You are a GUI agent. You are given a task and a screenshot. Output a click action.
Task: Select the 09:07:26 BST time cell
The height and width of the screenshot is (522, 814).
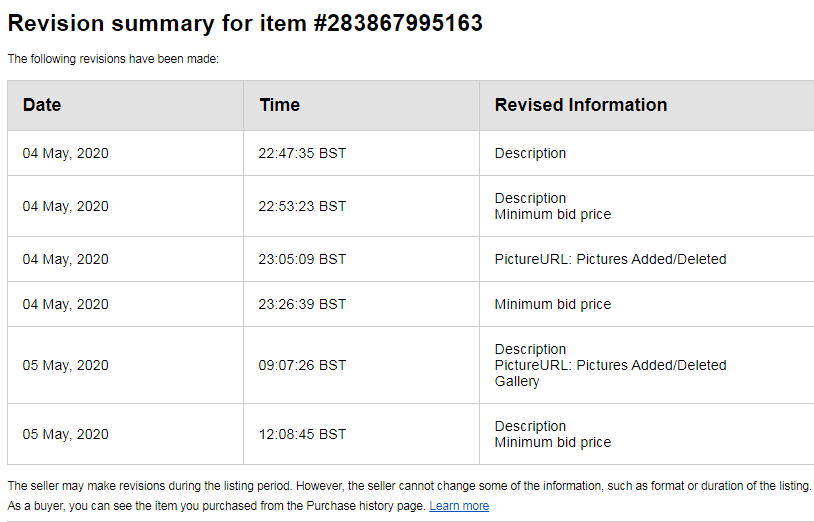(302, 365)
